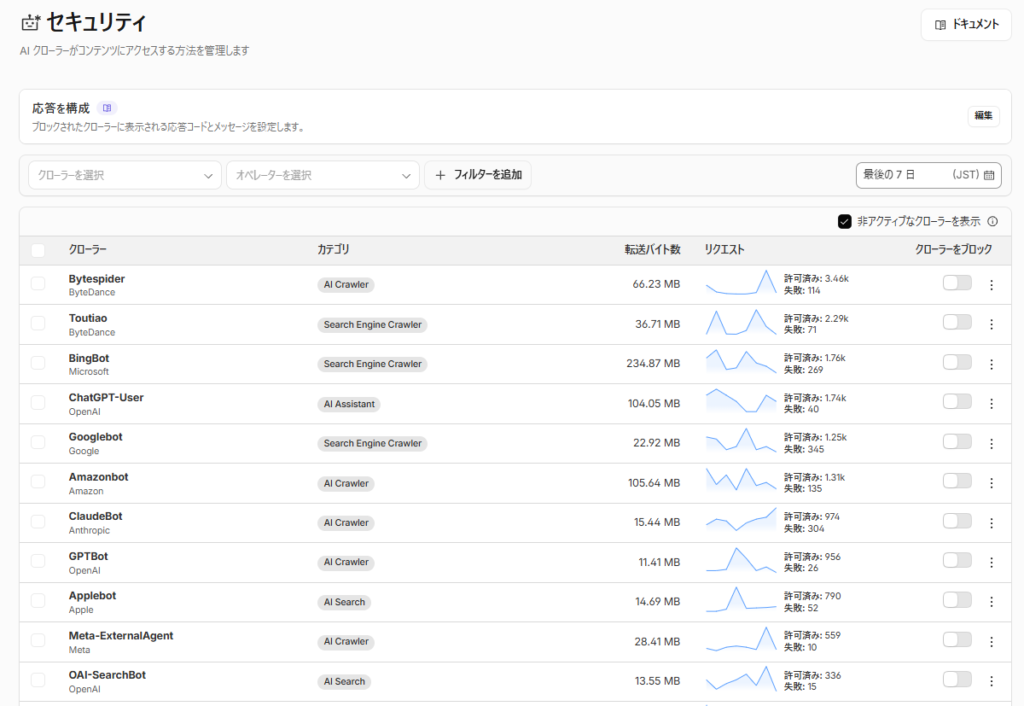
Task: Click info icon beside 非アクティブなクローラーを表示
Action: tap(993, 221)
